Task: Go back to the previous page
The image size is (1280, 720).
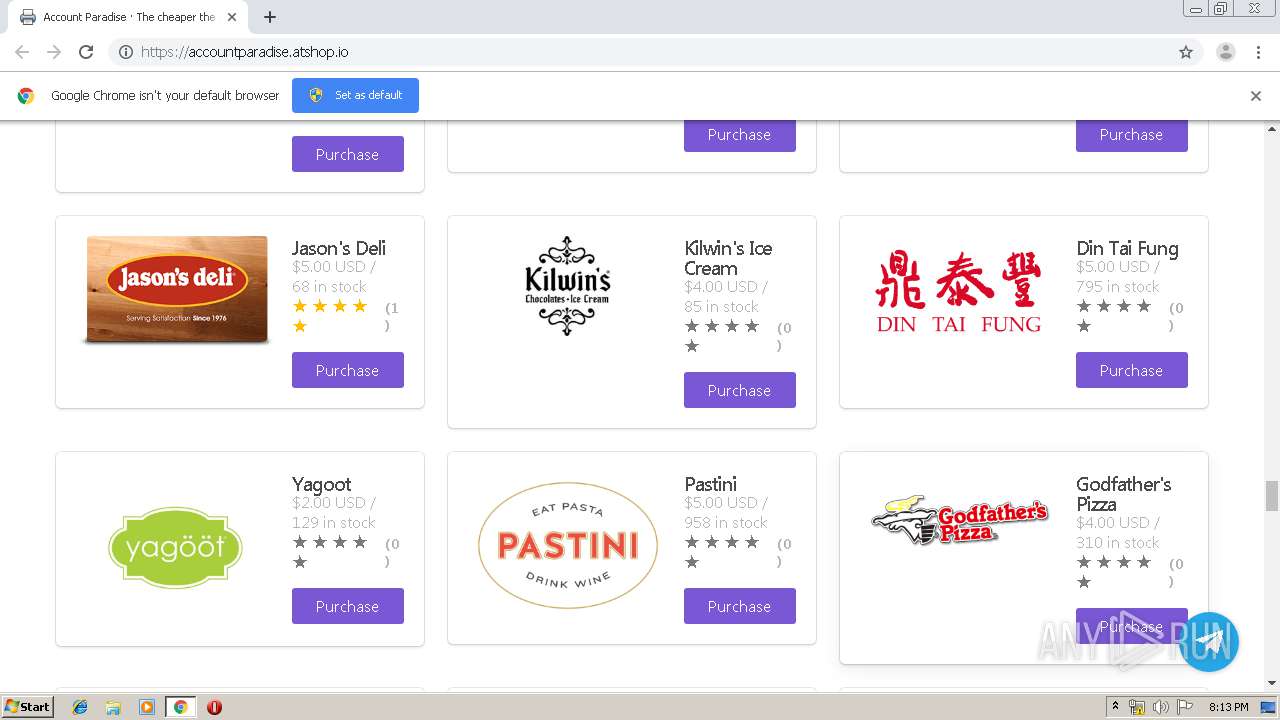Action: point(22,52)
